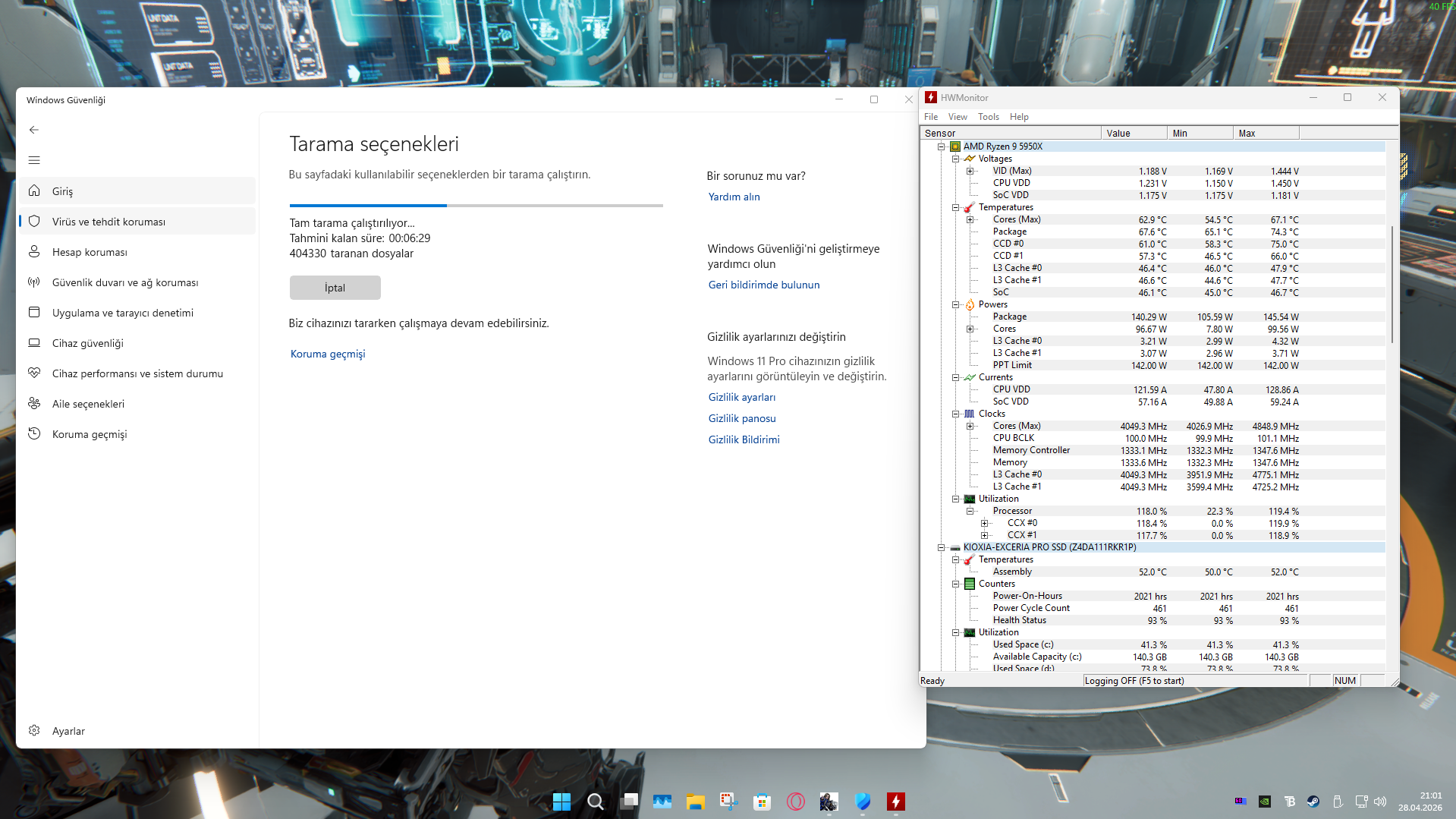Open Cihaz güvenliği laptop entry
The height and width of the screenshot is (819, 1456).
click(x=137, y=343)
